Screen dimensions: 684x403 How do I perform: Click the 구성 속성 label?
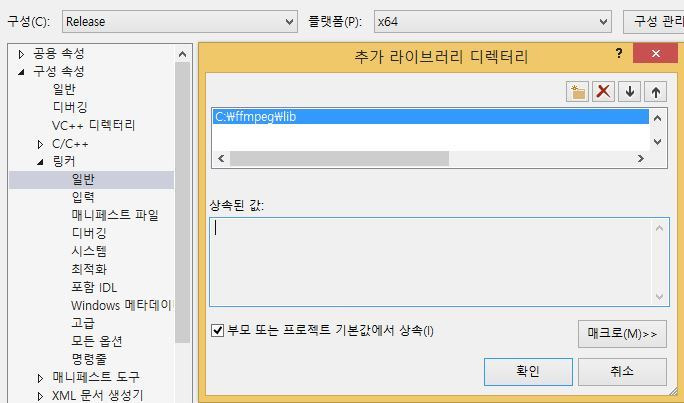click(58, 72)
